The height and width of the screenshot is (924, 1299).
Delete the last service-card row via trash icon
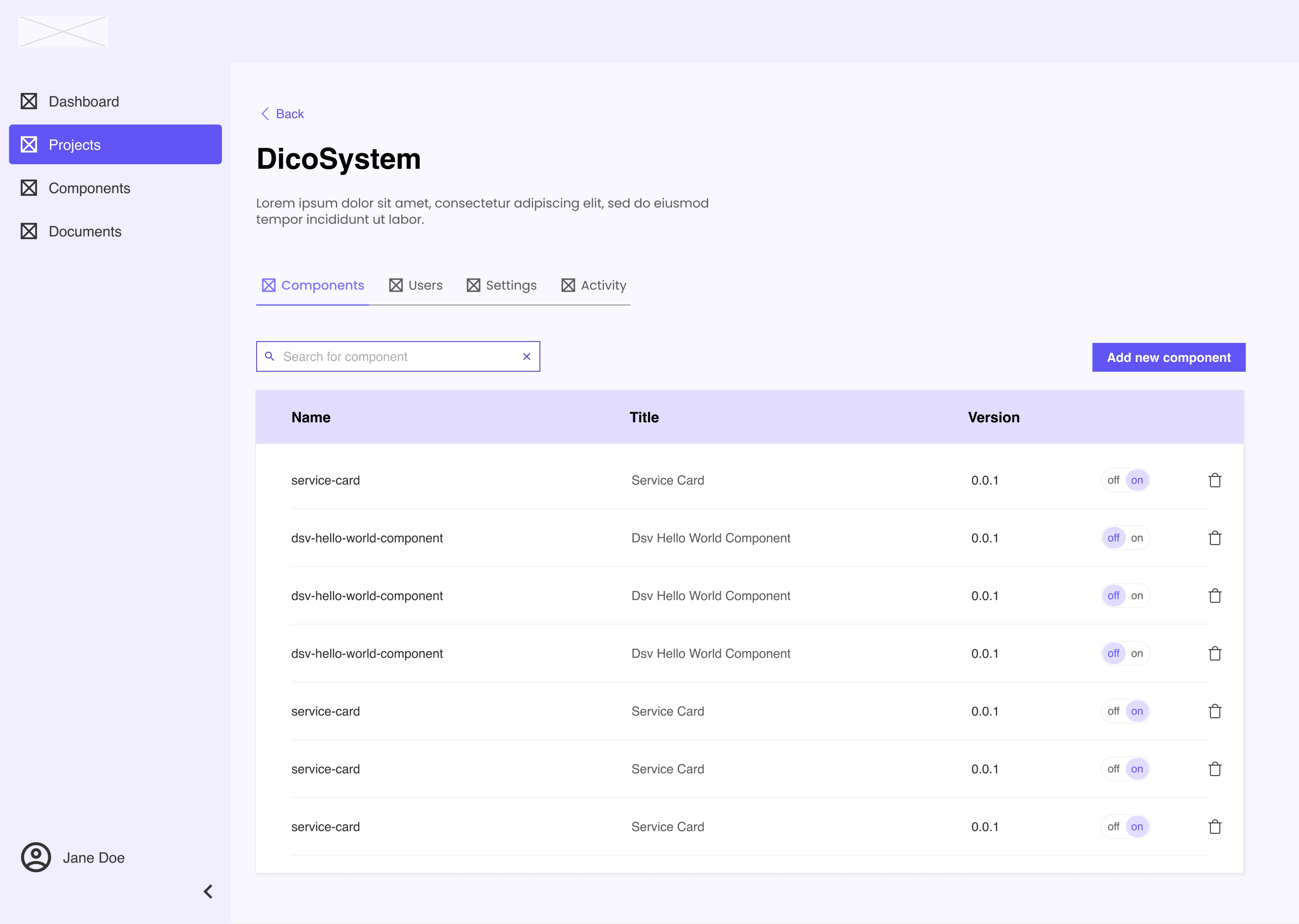1215,827
